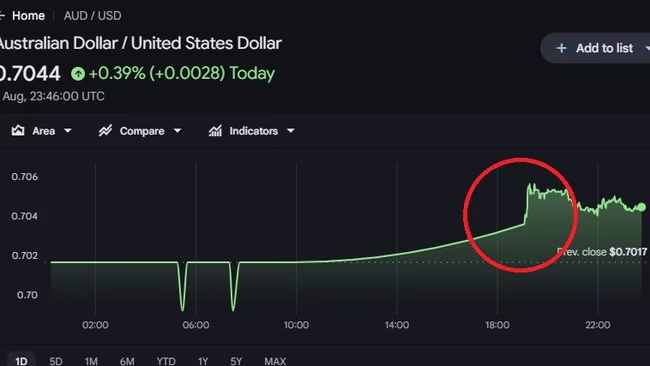Image resolution: width=650 pixels, height=366 pixels.
Task: Click the Add to list button
Action: [595, 48]
